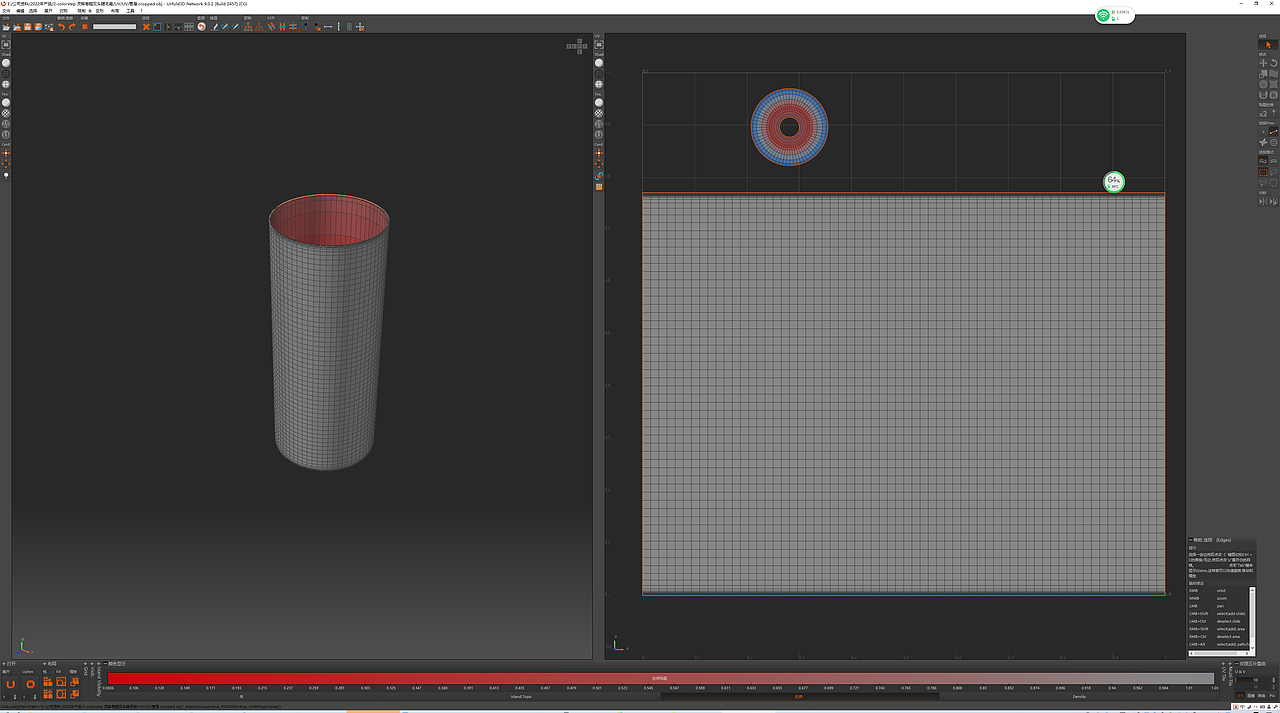Toggle first Shad. icon in 3D sidebar
Image resolution: width=1280 pixels, height=713 pixels.
point(6,62)
